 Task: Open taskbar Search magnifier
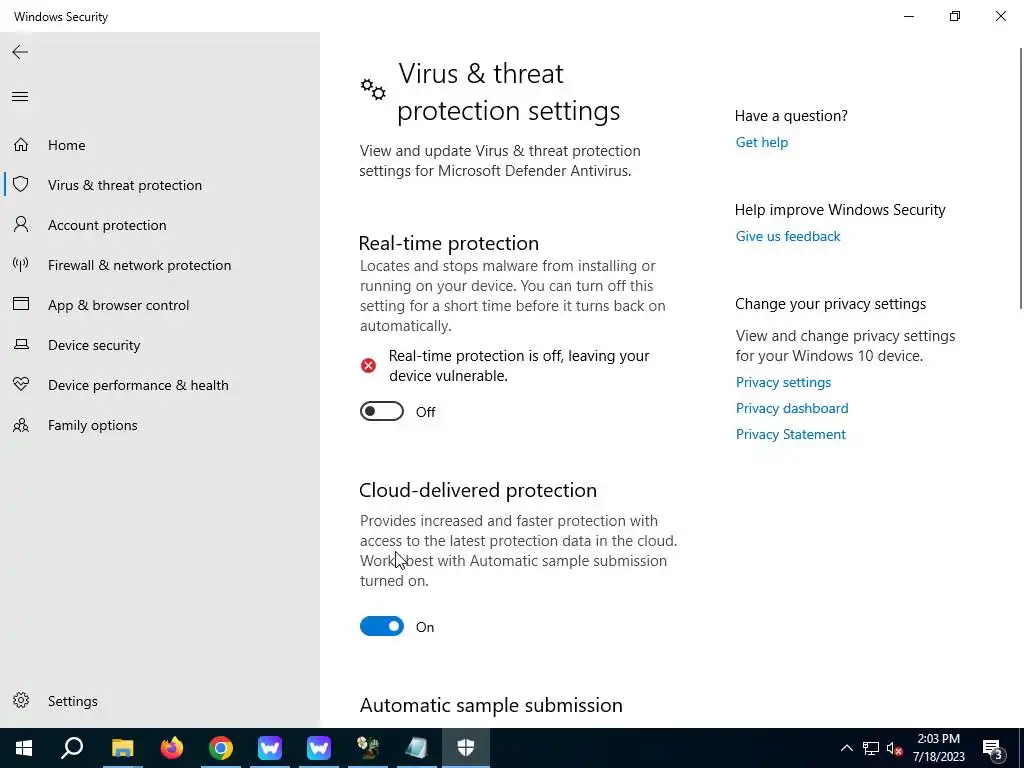click(72, 748)
